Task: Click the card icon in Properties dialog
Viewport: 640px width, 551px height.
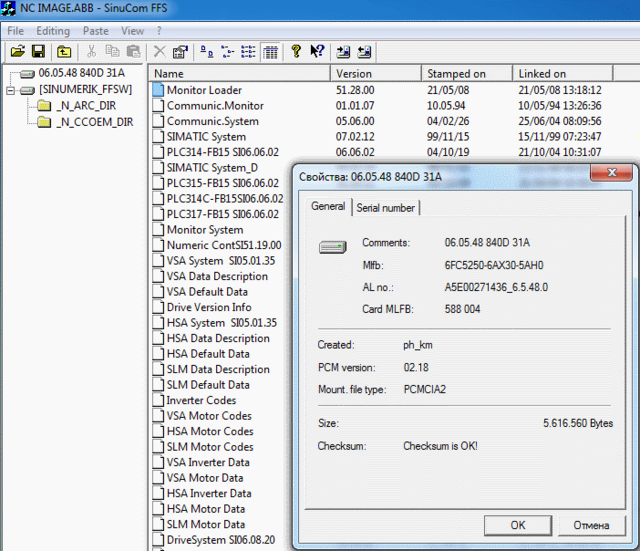Action: 333,247
